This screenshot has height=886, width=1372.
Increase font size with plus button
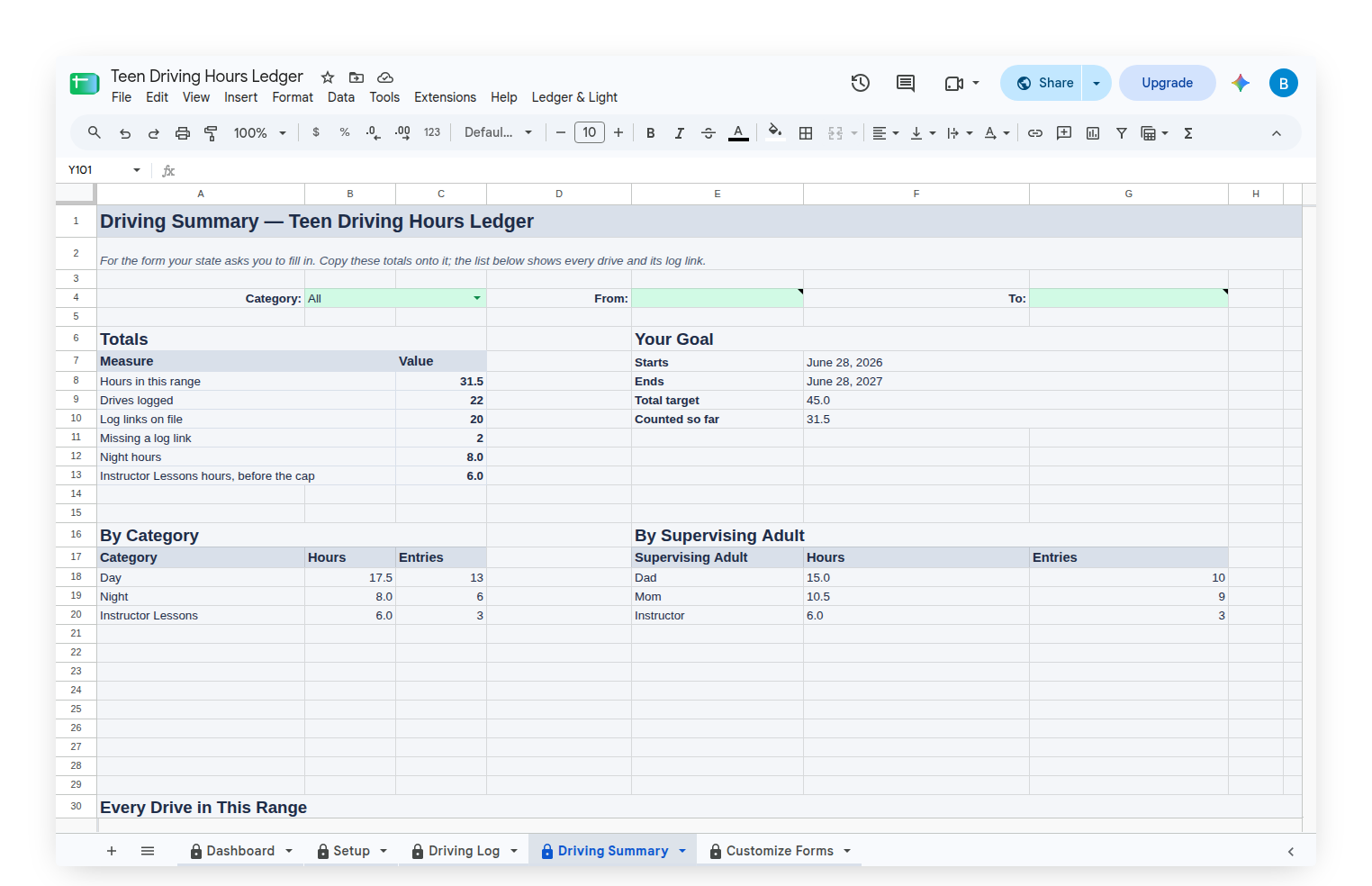[x=618, y=132]
